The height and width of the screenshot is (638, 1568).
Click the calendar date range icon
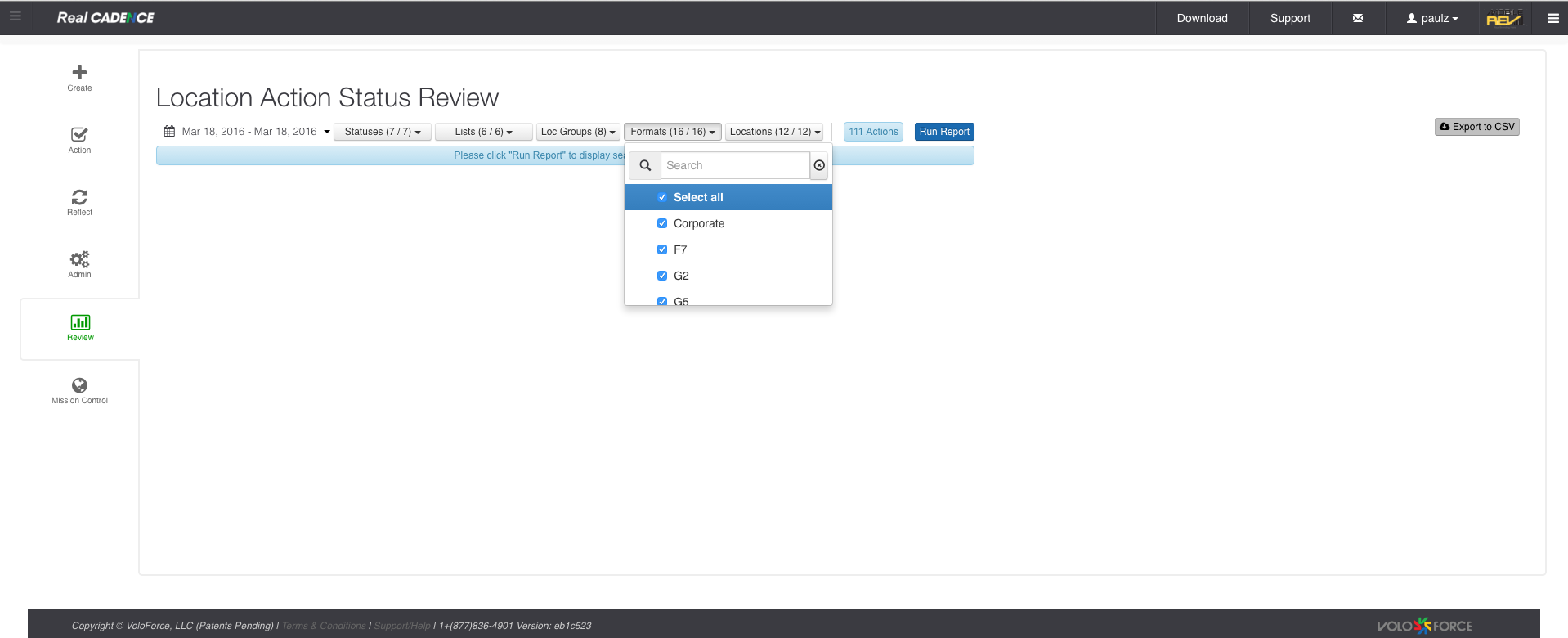coord(169,132)
